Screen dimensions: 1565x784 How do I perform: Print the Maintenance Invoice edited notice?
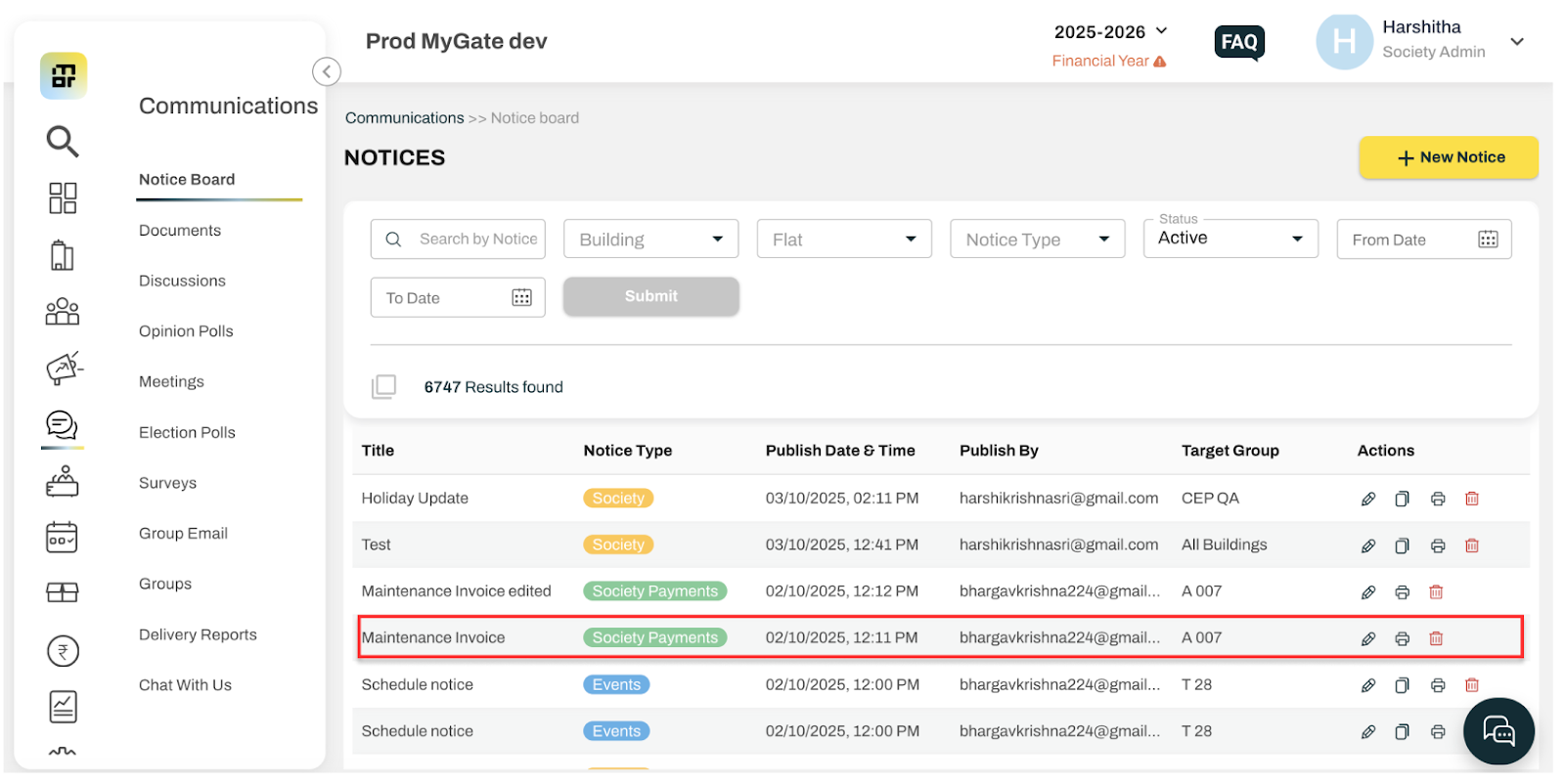point(1402,592)
